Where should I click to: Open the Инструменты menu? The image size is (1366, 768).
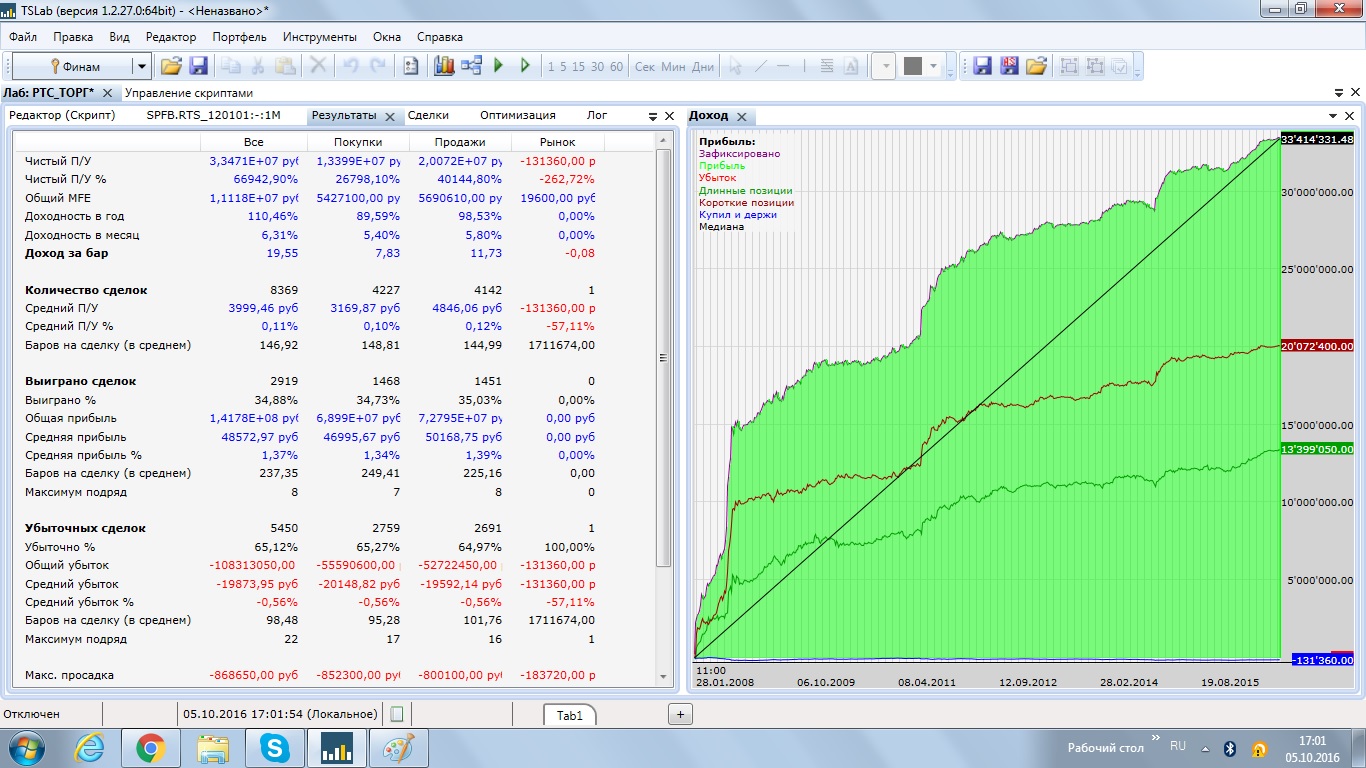[319, 37]
